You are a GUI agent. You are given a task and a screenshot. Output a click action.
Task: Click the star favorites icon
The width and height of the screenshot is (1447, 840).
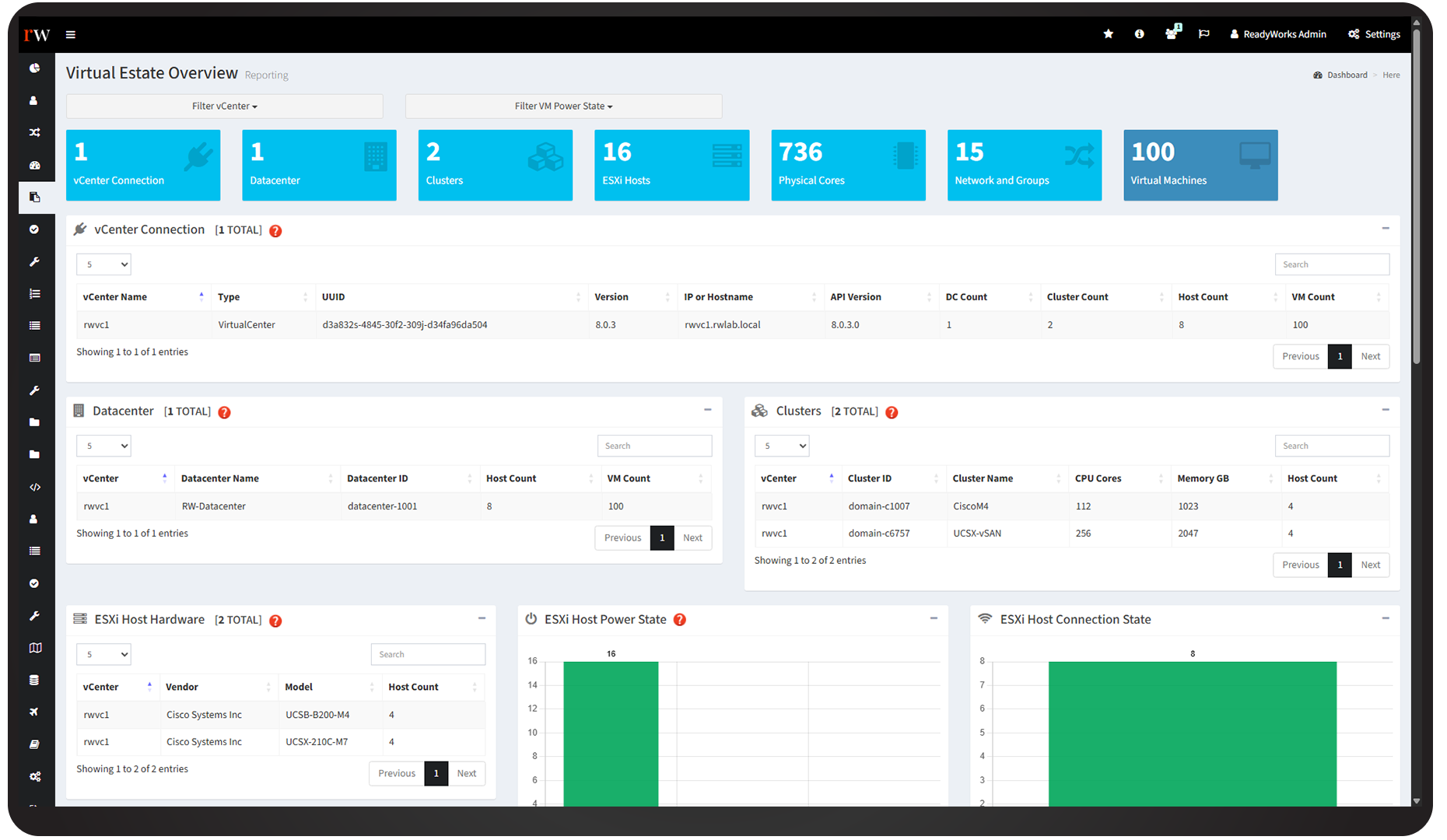1108,34
